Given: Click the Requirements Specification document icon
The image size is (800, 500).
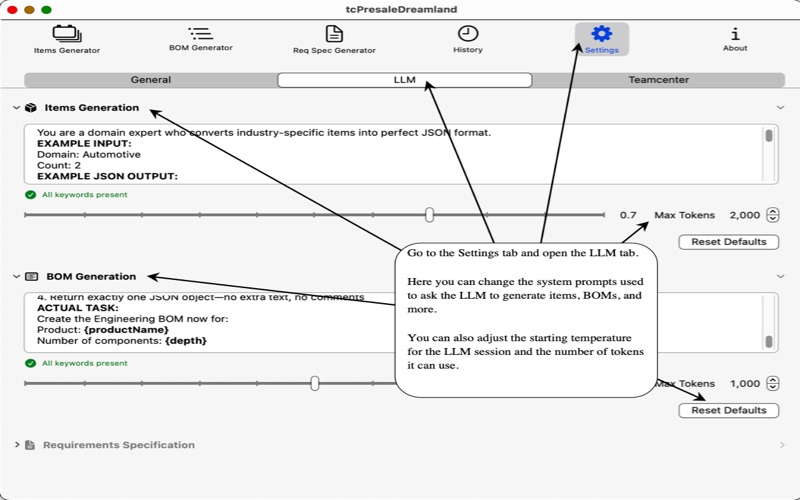Looking at the screenshot, I should point(30,445).
